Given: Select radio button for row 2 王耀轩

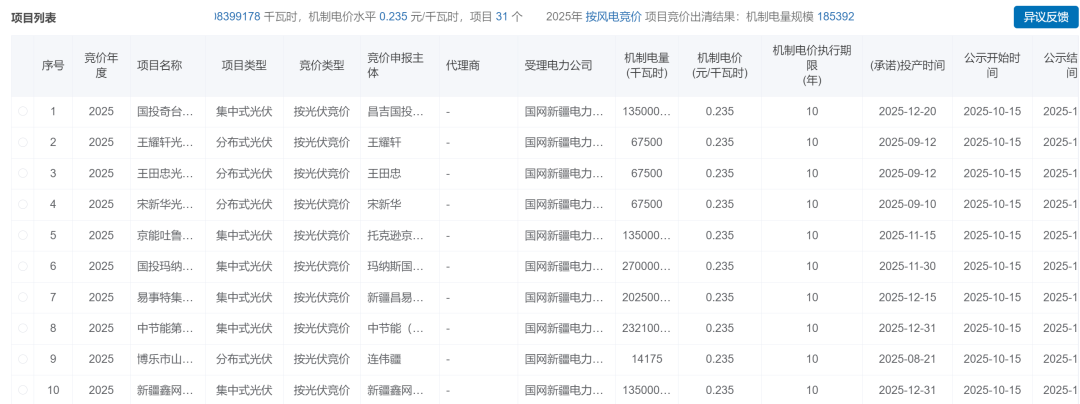Looking at the screenshot, I should tap(23, 142).
